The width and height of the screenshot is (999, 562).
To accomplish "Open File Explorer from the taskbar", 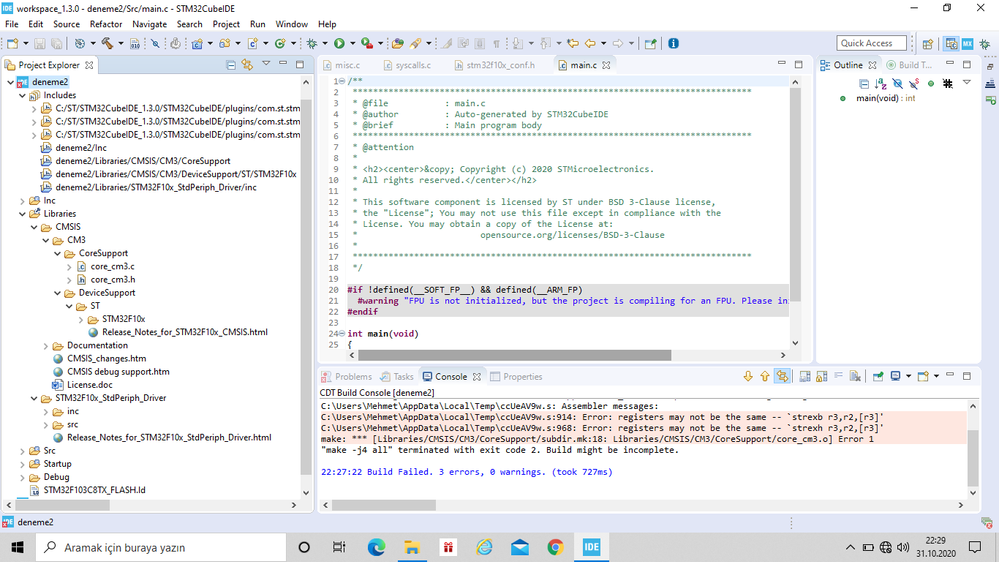I will (x=412, y=547).
